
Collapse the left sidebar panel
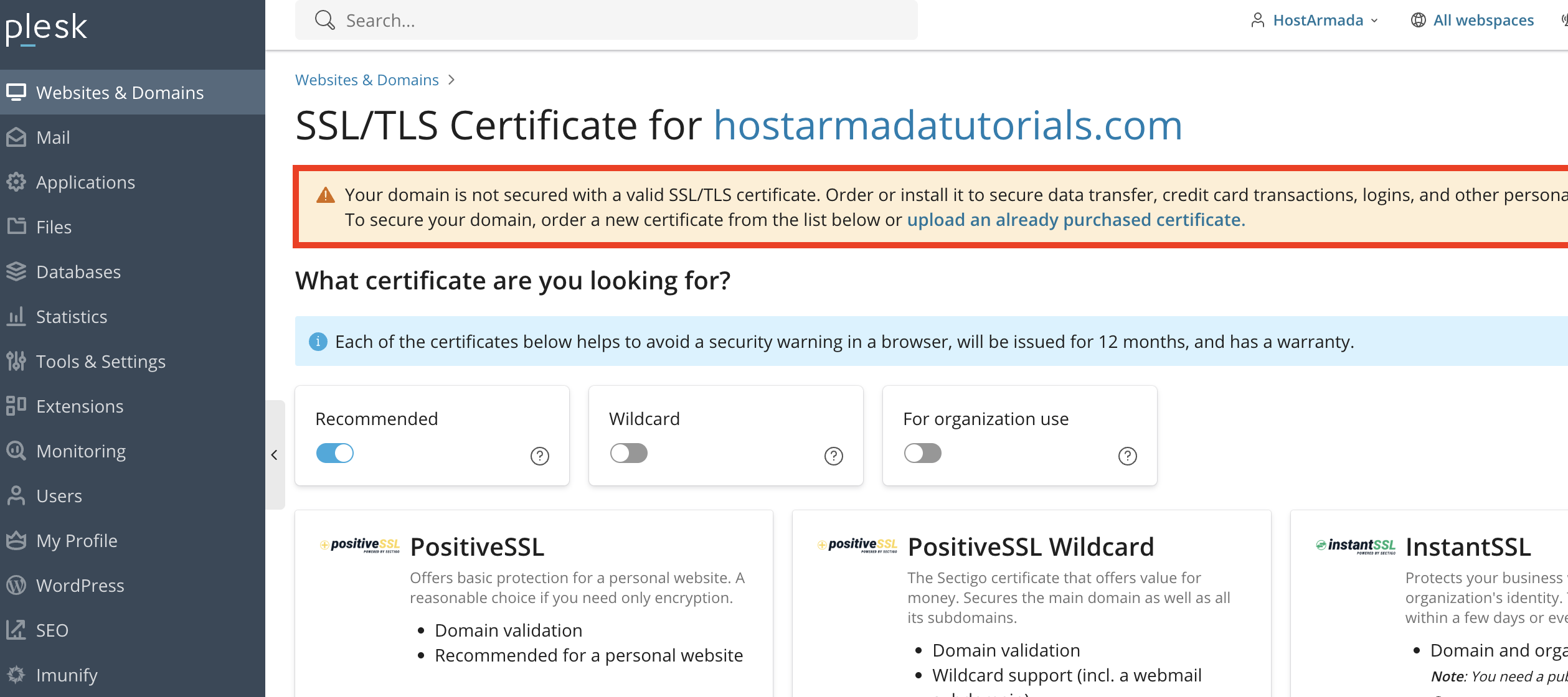[x=275, y=454]
